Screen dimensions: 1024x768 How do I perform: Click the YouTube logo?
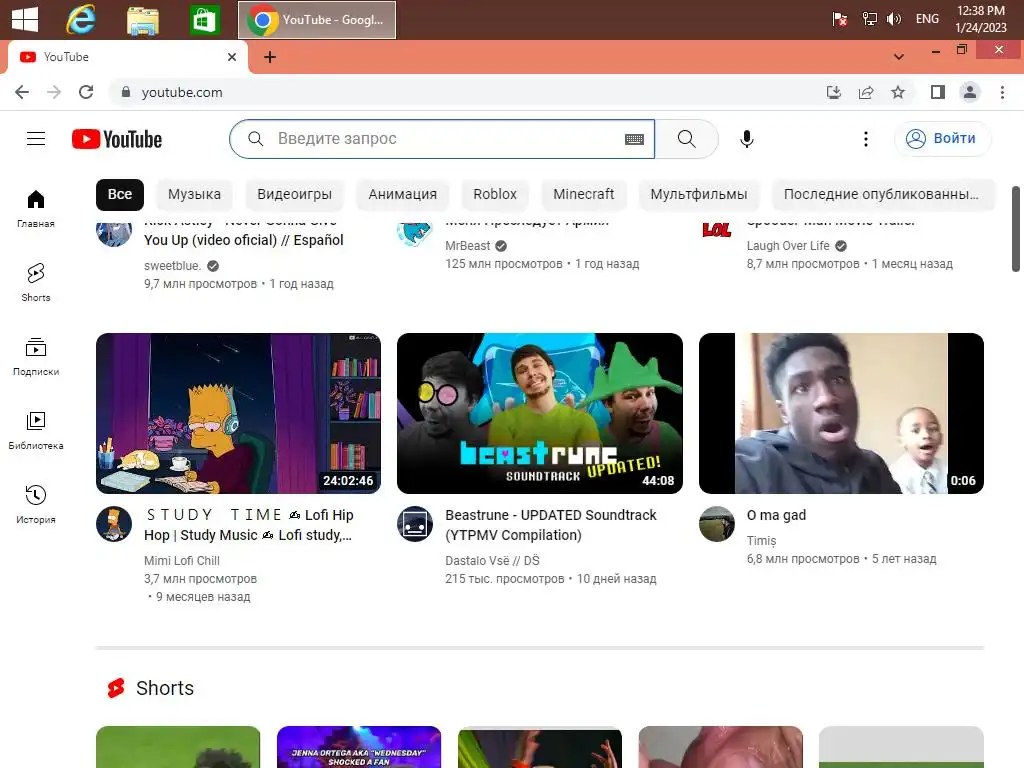click(x=117, y=139)
